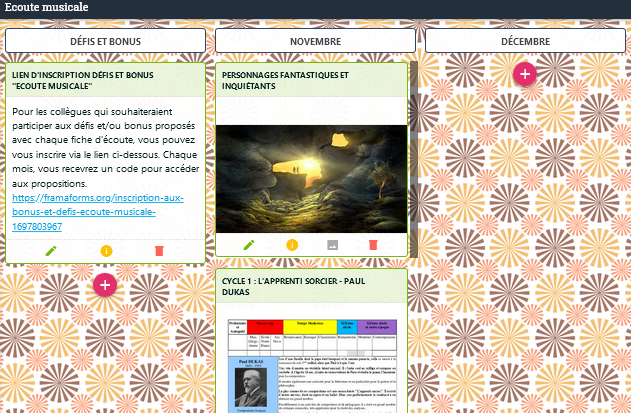Open the glowing cave image thumbnail
Screen dimensions: 631x413
point(312,177)
